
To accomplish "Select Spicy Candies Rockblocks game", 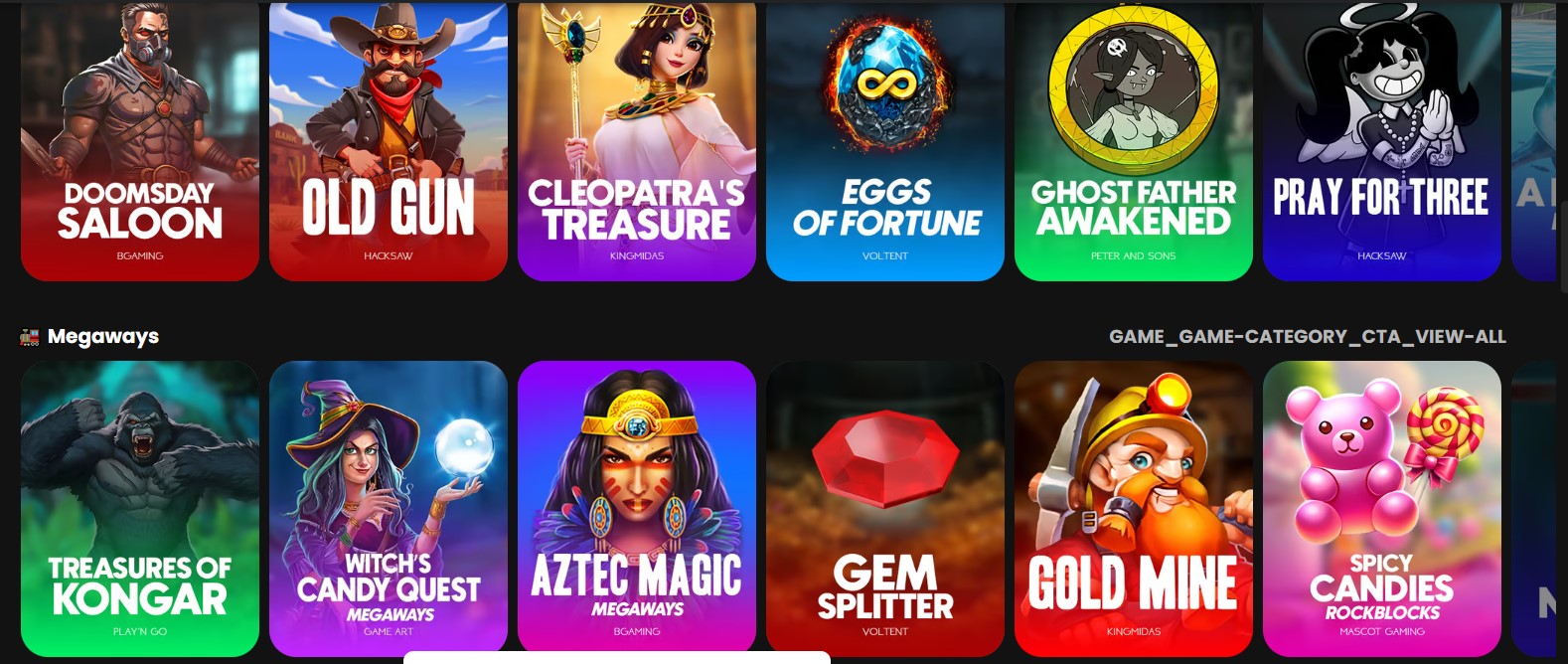I will (1382, 508).
